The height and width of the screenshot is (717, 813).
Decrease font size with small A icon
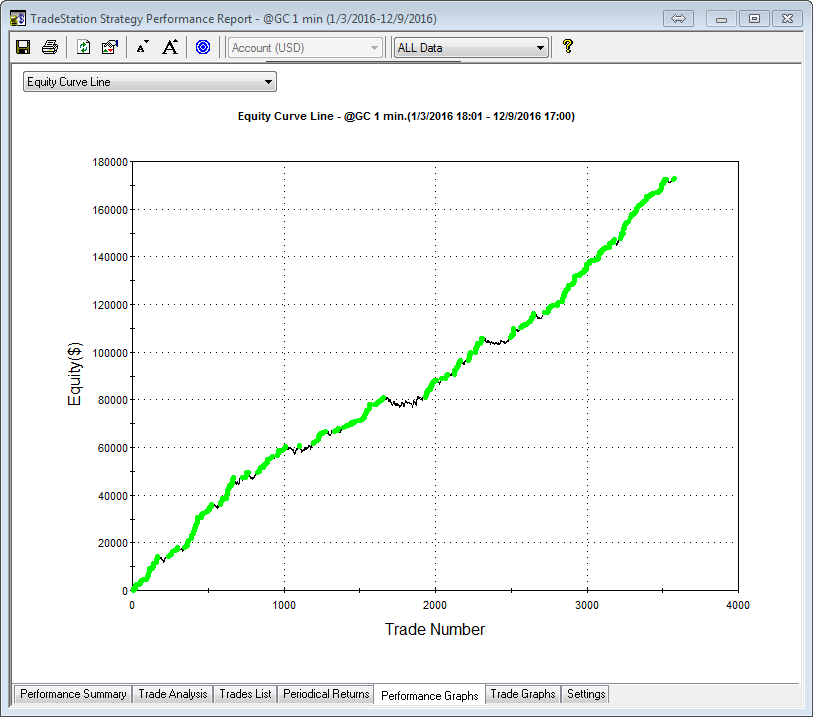[142, 47]
